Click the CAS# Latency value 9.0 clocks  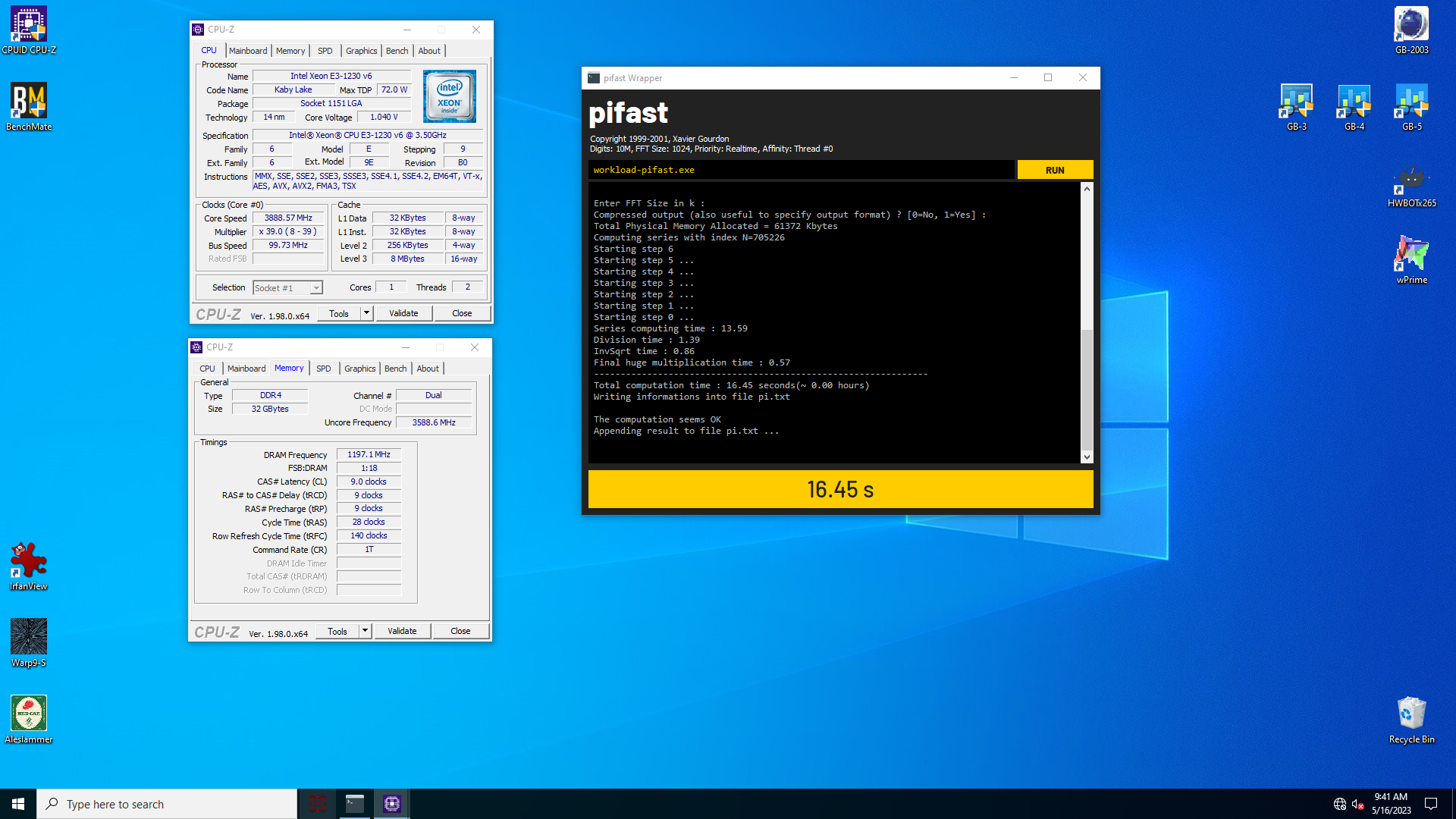369,482
